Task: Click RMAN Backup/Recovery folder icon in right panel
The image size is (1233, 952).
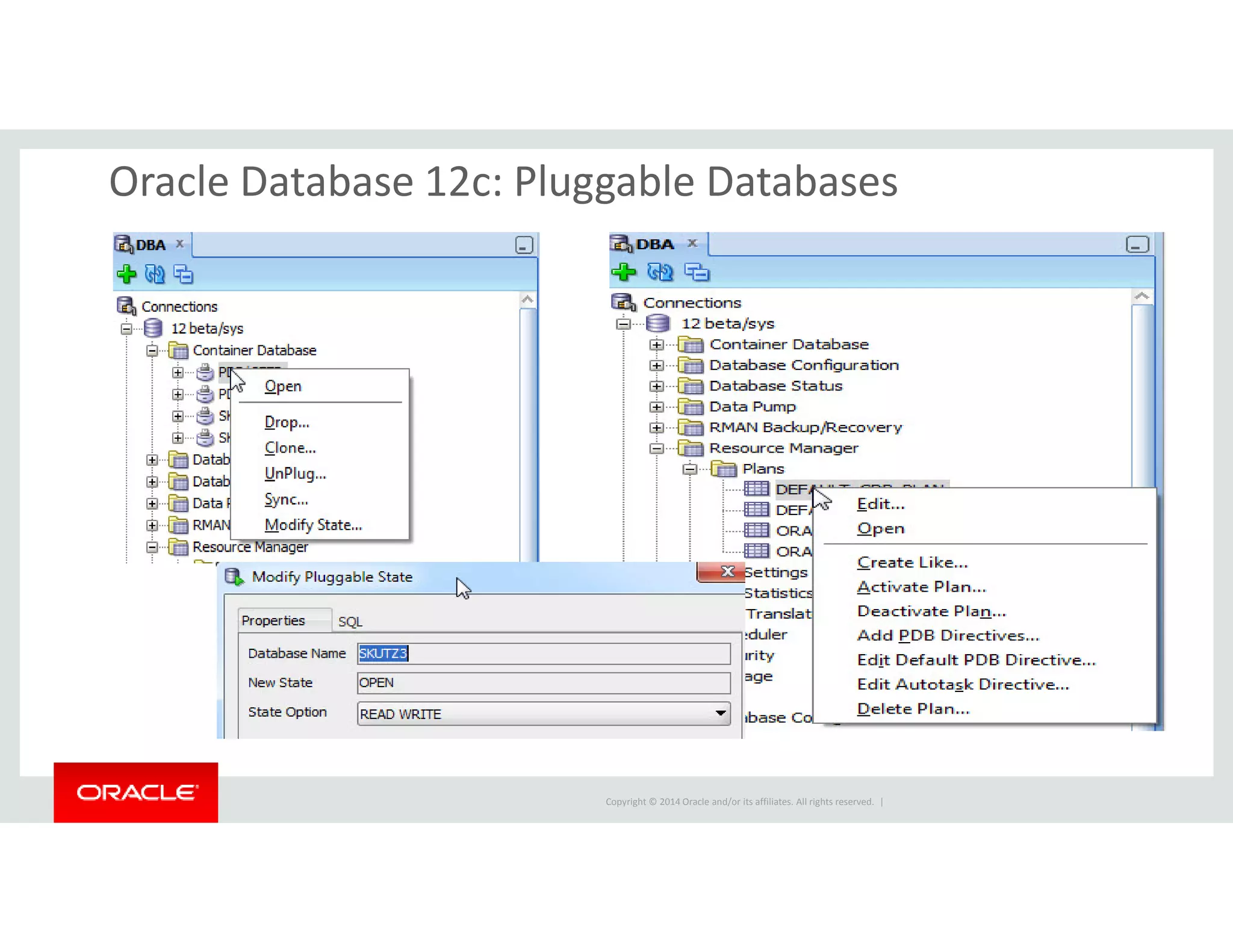Action: pos(691,427)
